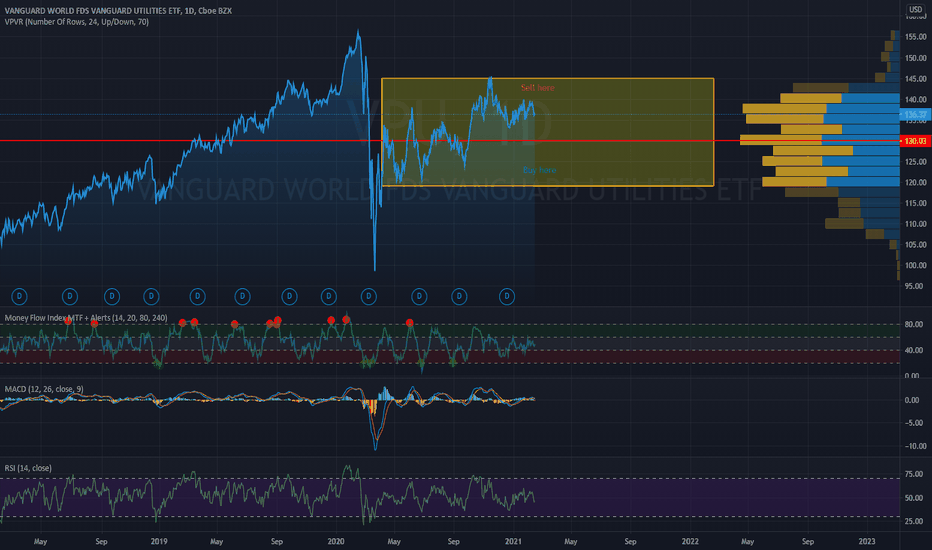This screenshot has width=932, height=550.
Task: Click 115.00 on the price scale
Action: 915,203
